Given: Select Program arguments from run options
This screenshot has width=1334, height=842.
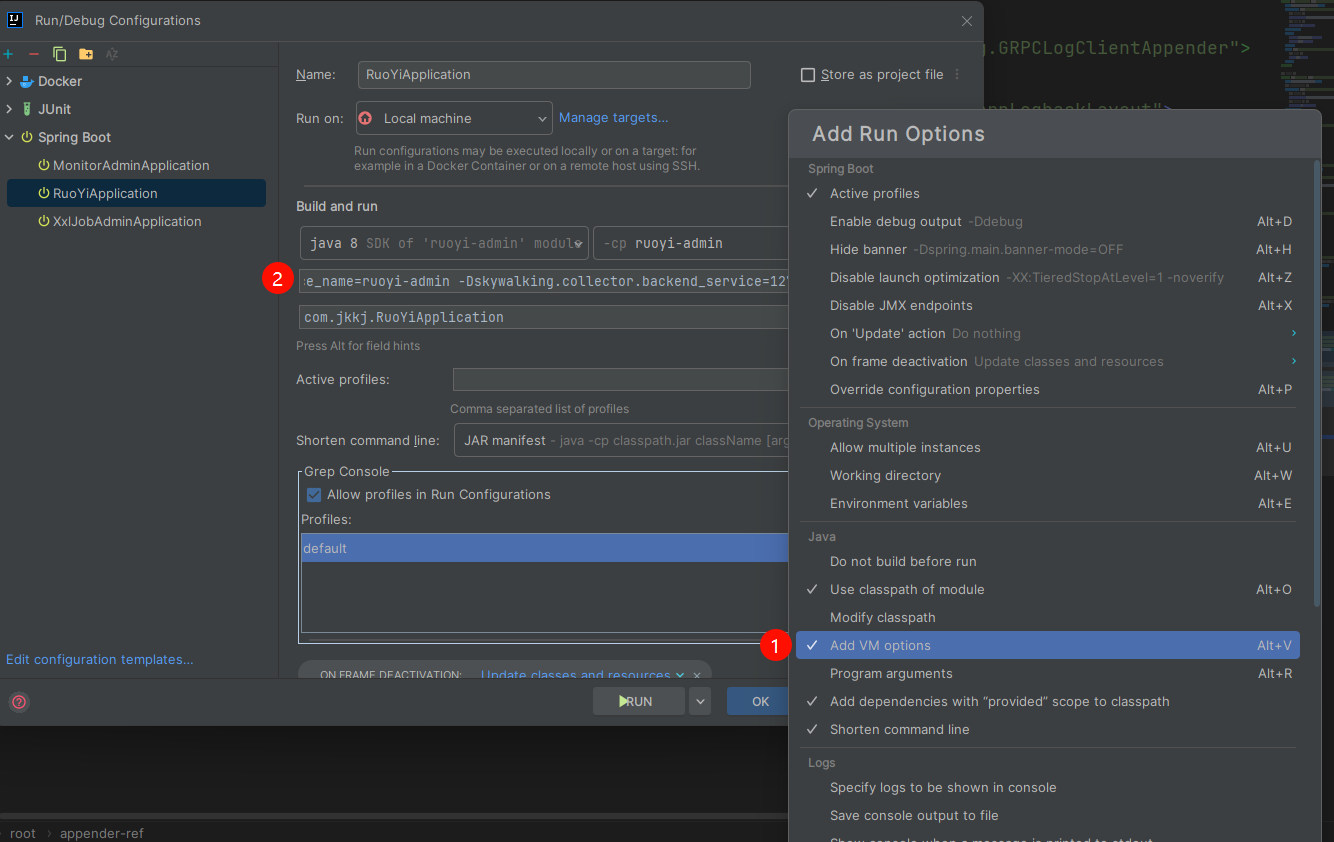Looking at the screenshot, I should pyautogui.click(x=890, y=674).
